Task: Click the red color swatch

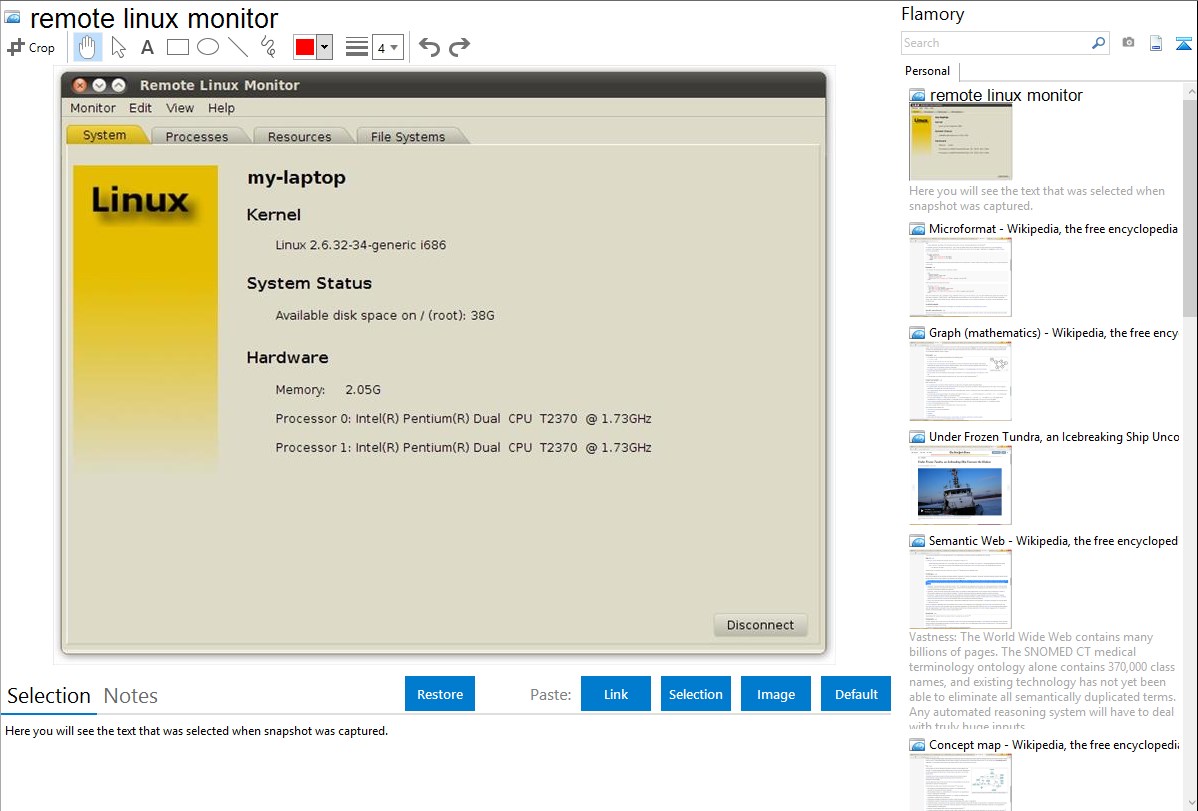Action: 304,47
